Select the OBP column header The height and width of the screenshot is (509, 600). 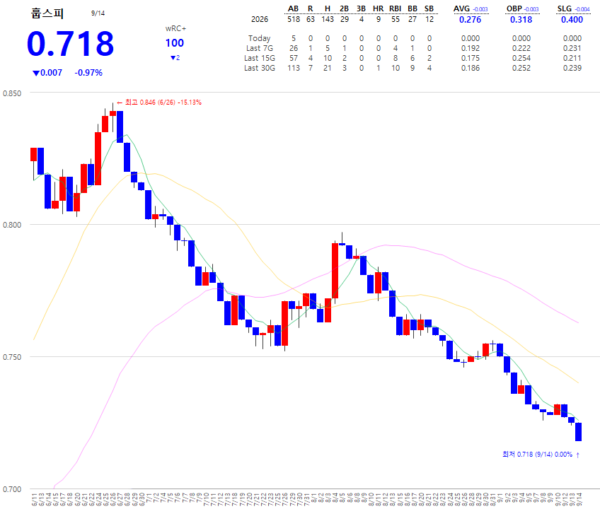(514, 9)
